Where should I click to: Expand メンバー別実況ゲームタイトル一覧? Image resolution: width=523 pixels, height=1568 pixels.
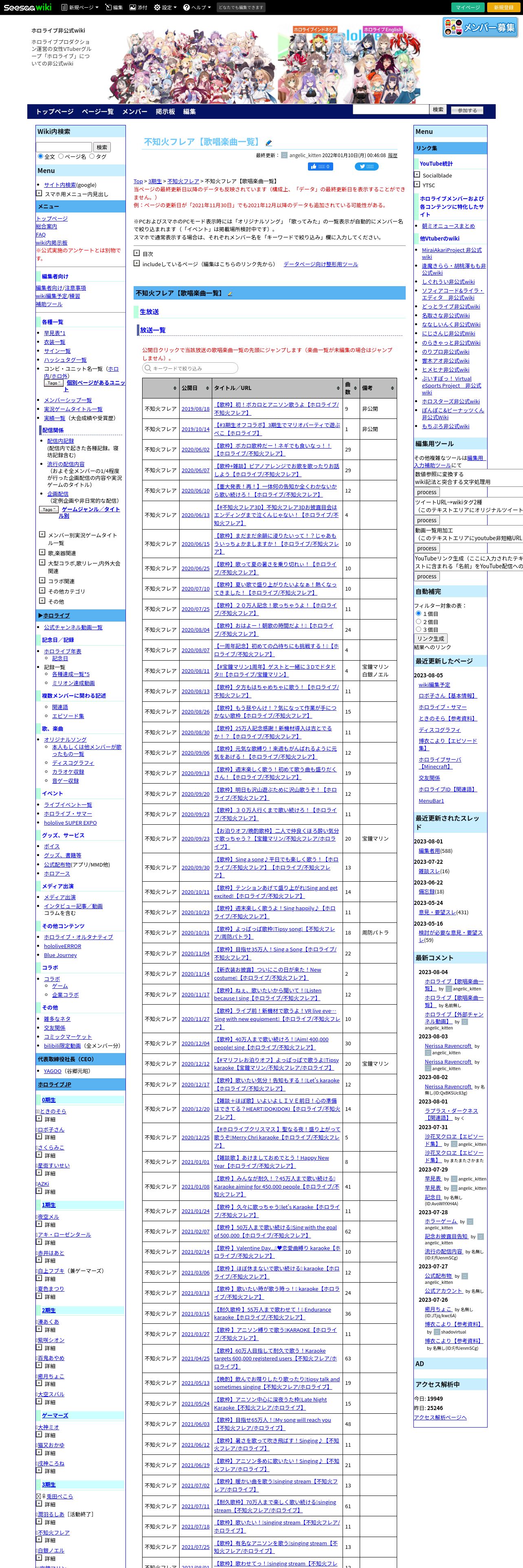42,534
